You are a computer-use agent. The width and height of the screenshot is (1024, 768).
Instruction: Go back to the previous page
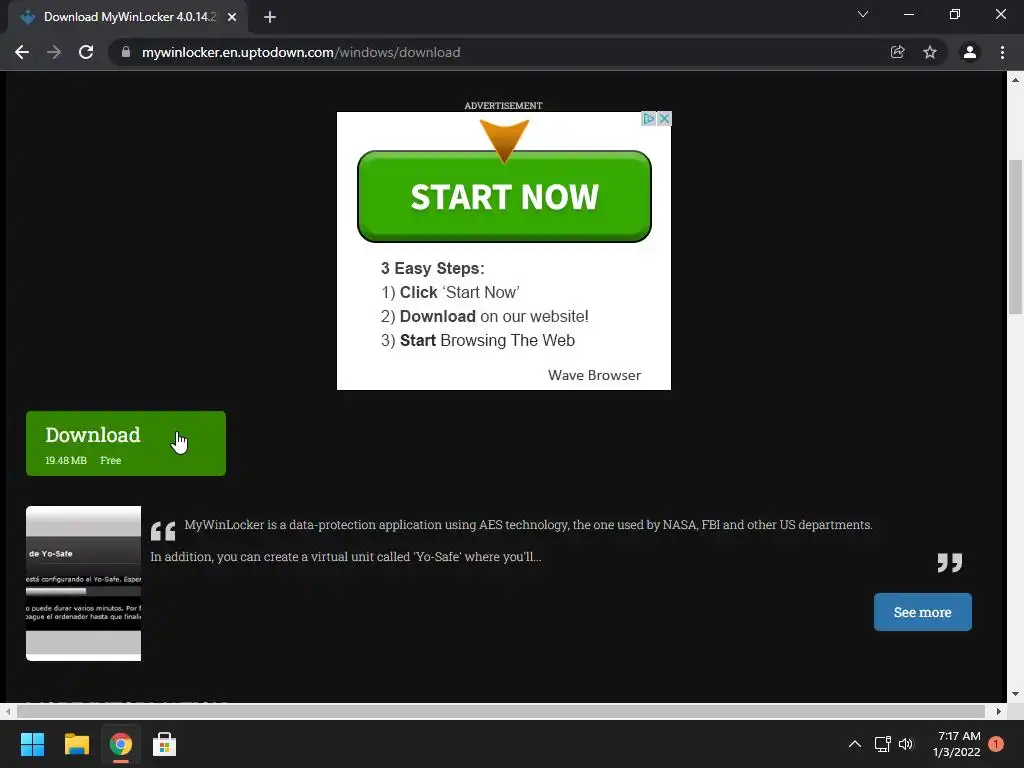coord(22,52)
